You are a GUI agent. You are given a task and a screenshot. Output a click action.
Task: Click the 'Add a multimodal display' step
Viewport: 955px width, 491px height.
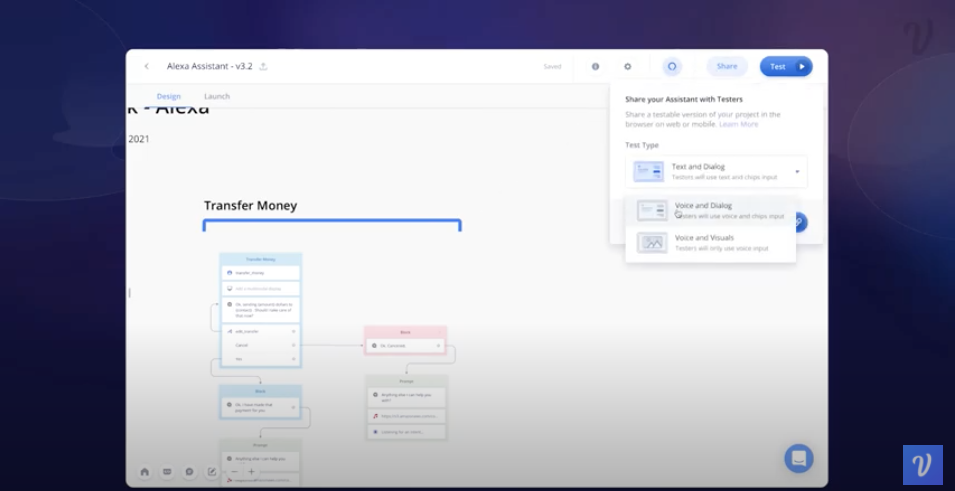click(x=261, y=288)
